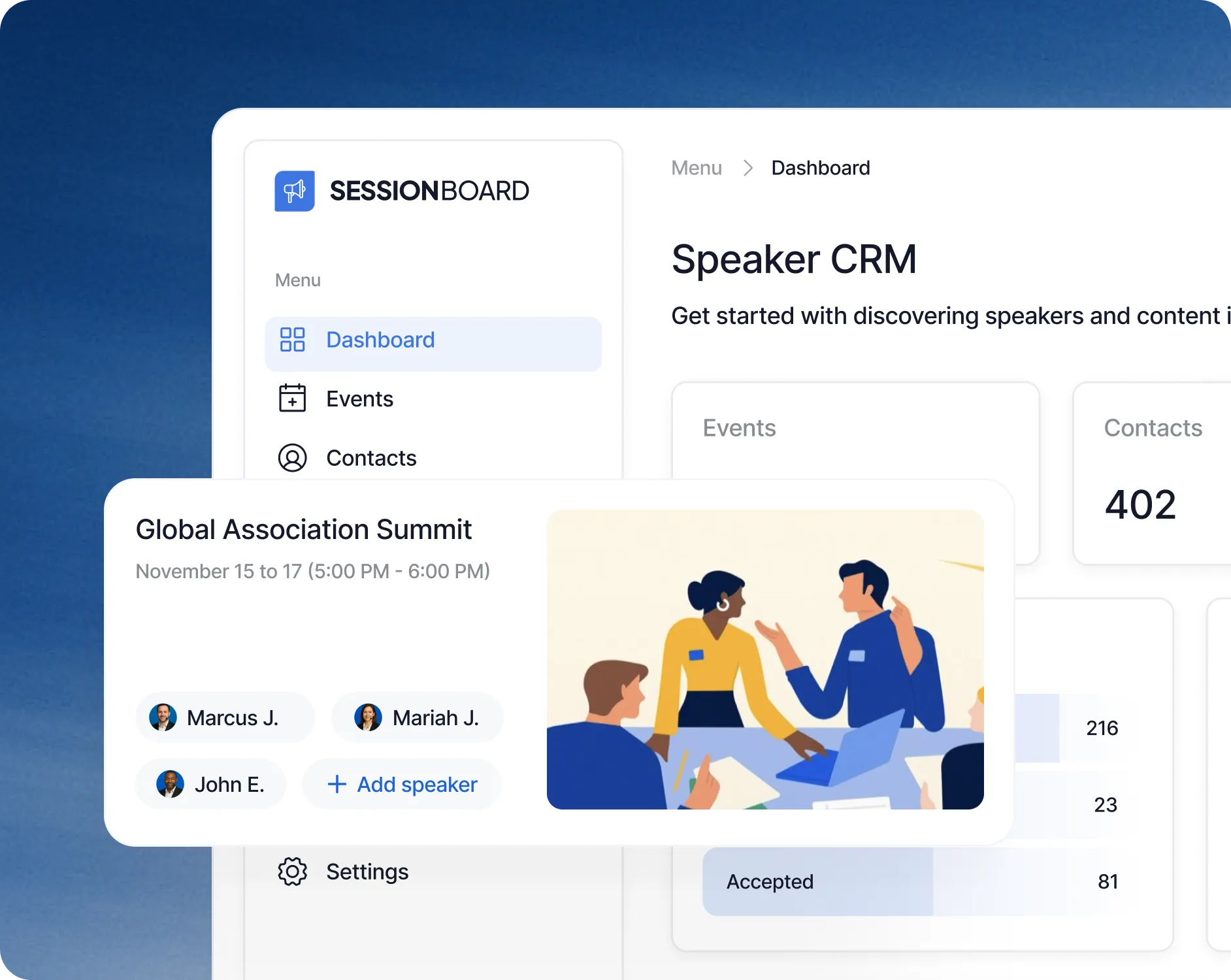Open Events from the sidebar menu
This screenshot has height=980, width=1231.
click(359, 399)
